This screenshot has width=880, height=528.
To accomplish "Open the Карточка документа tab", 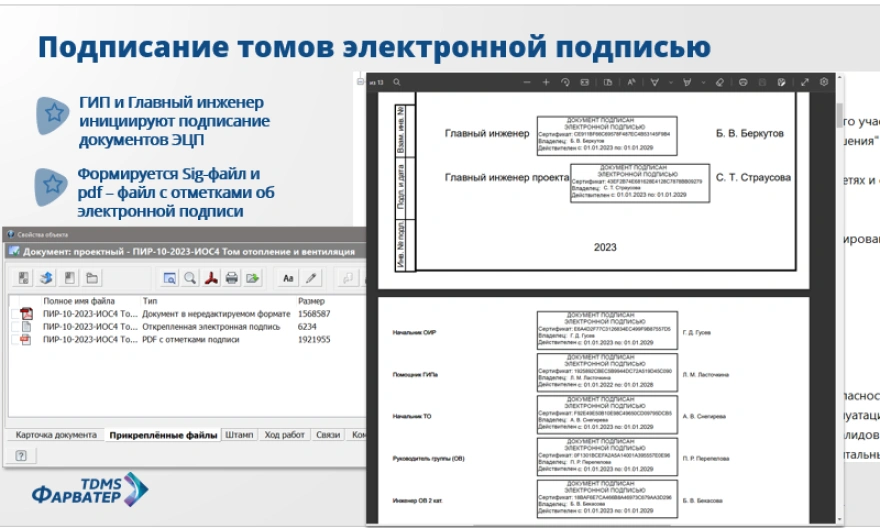I will point(55,435).
